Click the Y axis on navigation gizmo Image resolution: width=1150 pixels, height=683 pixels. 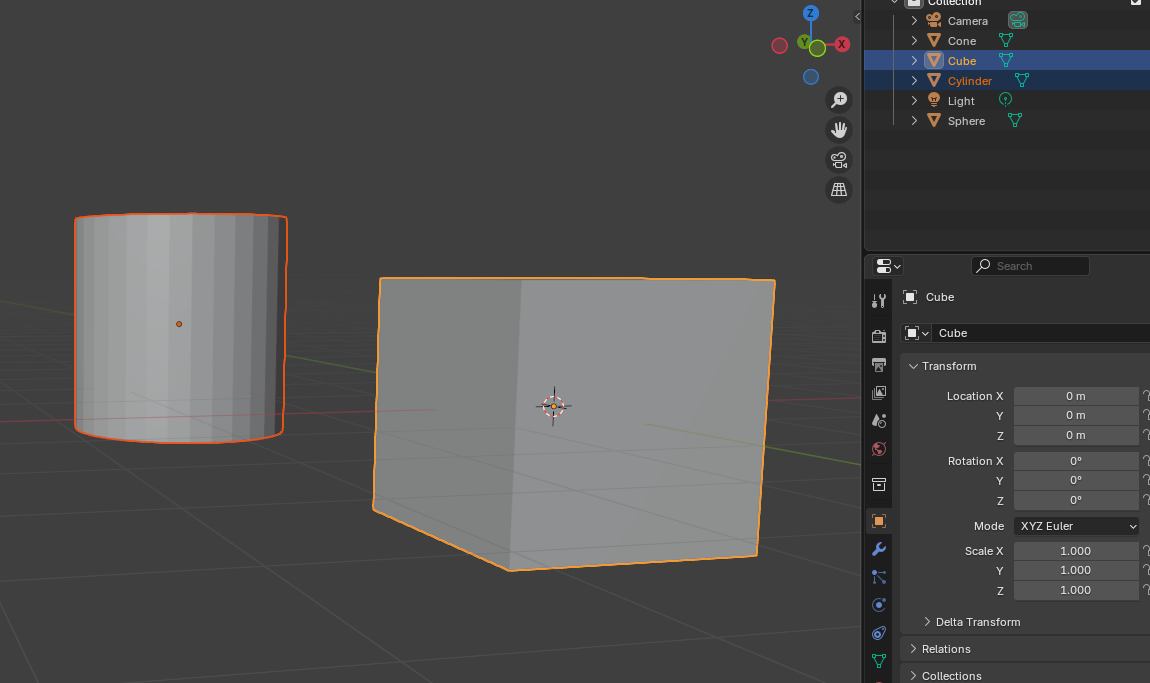pyautogui.click(x=805, y=42)
